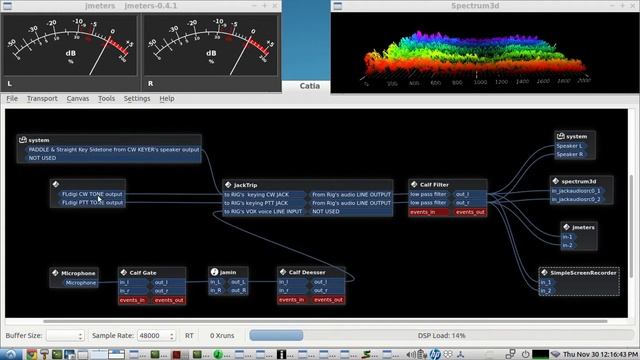Screen dimensions: 640x360
Task: Select JackTrip to RIG's keying CW JACK port
Action: point(264,194)
